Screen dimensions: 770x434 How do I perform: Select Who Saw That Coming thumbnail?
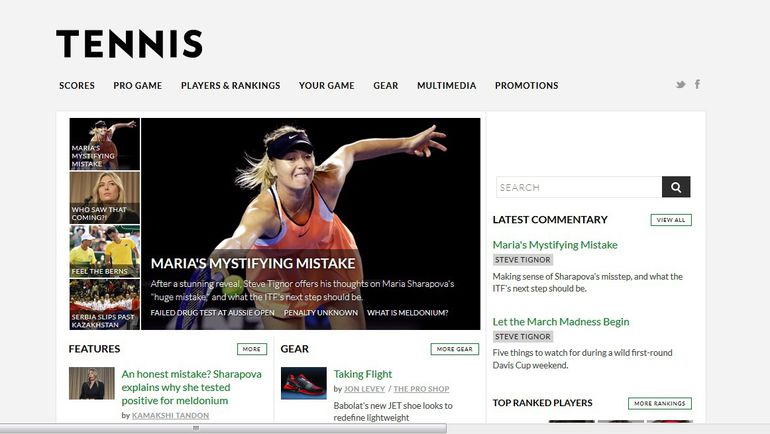coord(105,197)
